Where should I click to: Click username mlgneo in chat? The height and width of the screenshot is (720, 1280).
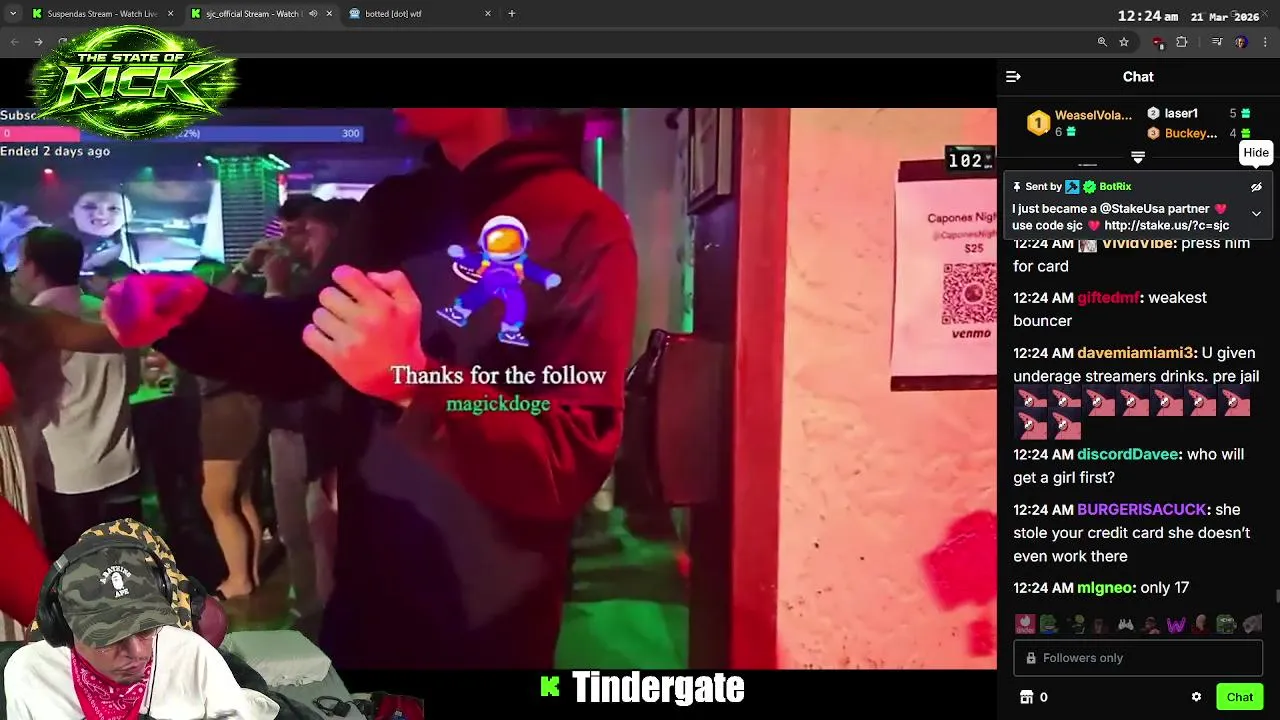point(1106,588)
